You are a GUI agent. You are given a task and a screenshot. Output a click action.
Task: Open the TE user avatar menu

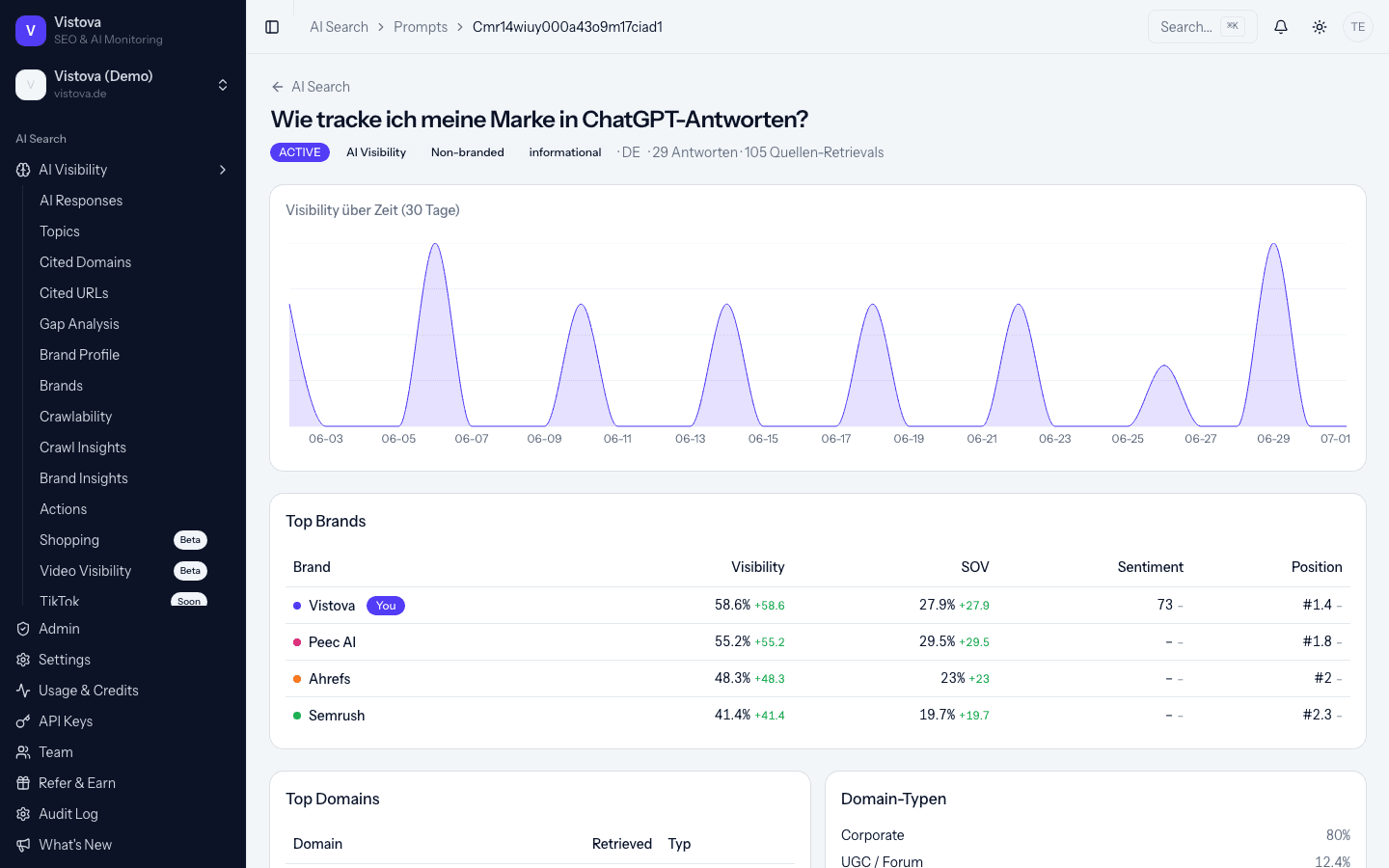point(1358,27)
